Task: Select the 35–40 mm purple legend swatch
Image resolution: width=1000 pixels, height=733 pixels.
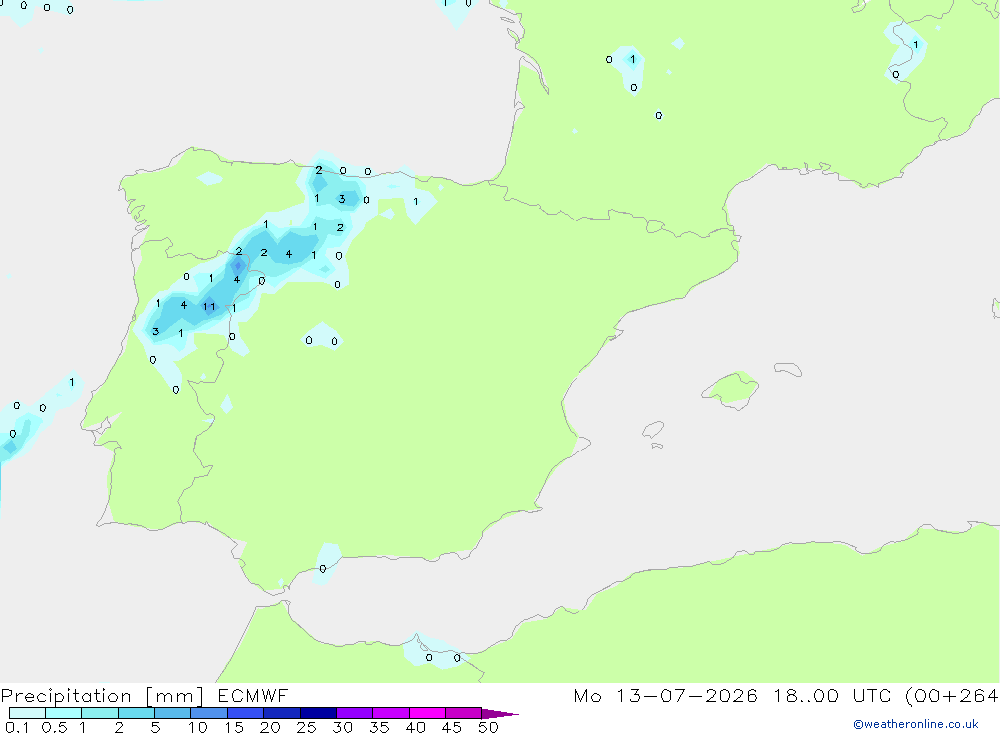Action: 390,713
